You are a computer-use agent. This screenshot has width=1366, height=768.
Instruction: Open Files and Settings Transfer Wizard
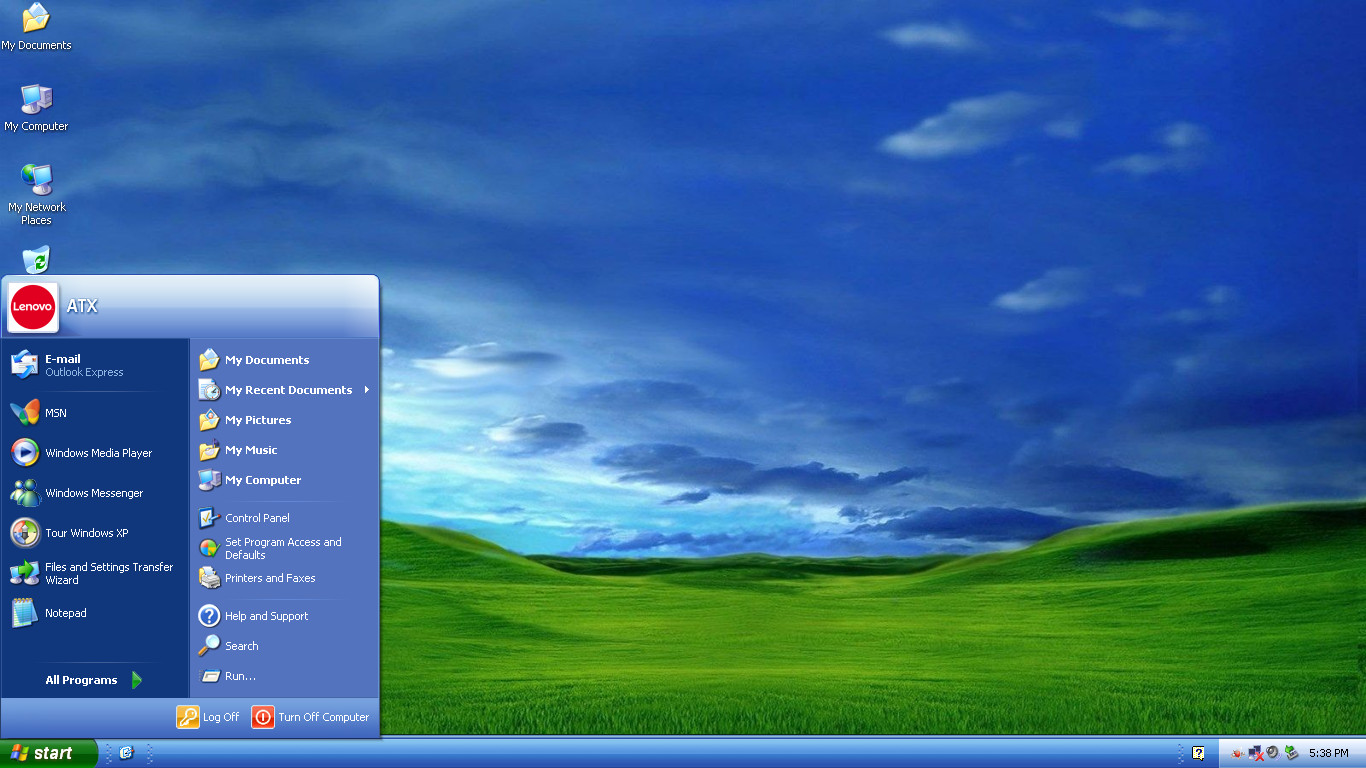pyautogui.click(x=95, y=573)
